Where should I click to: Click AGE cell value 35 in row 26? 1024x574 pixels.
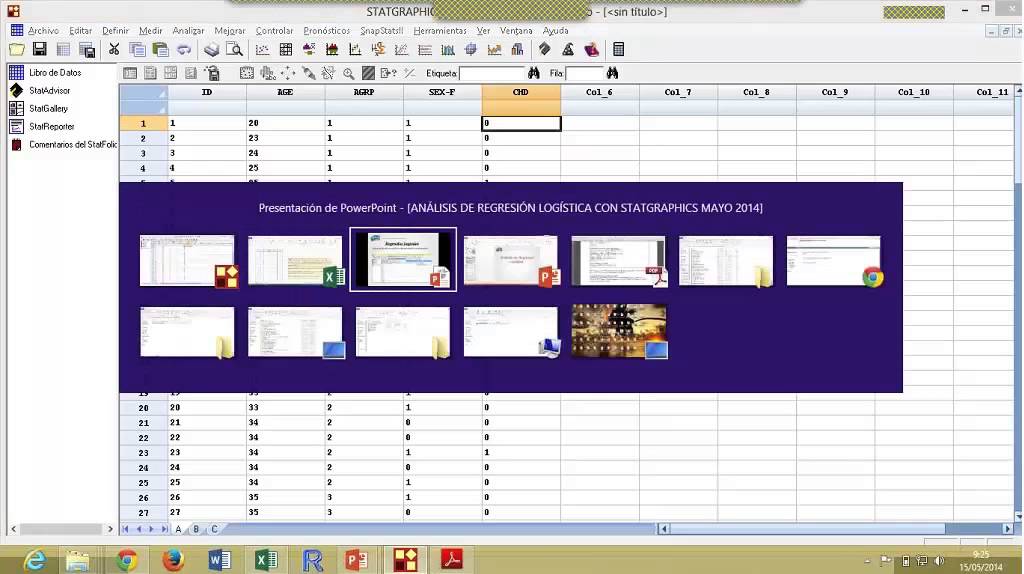(x=285, y=497)
